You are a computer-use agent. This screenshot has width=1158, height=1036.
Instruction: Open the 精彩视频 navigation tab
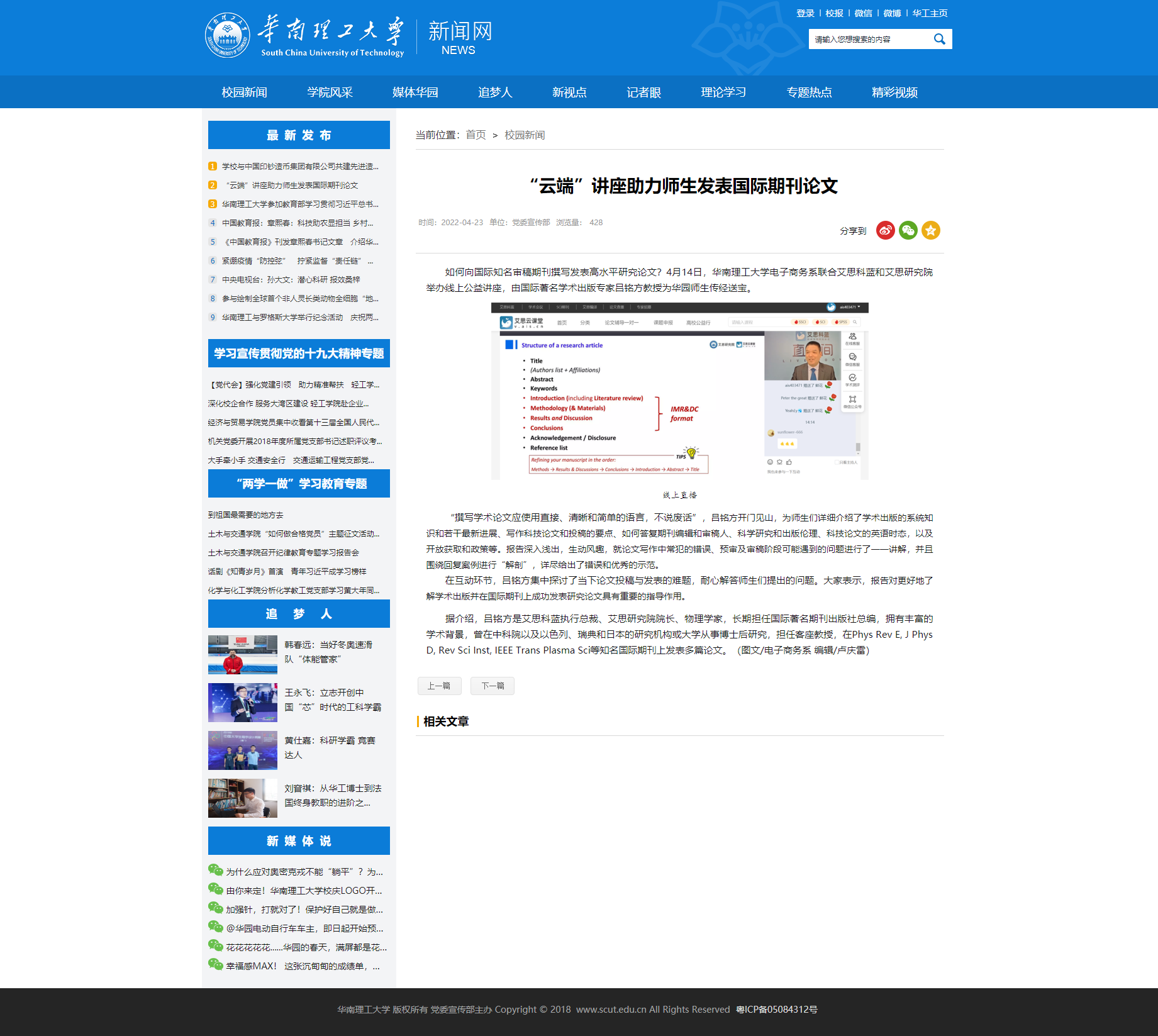894,92
